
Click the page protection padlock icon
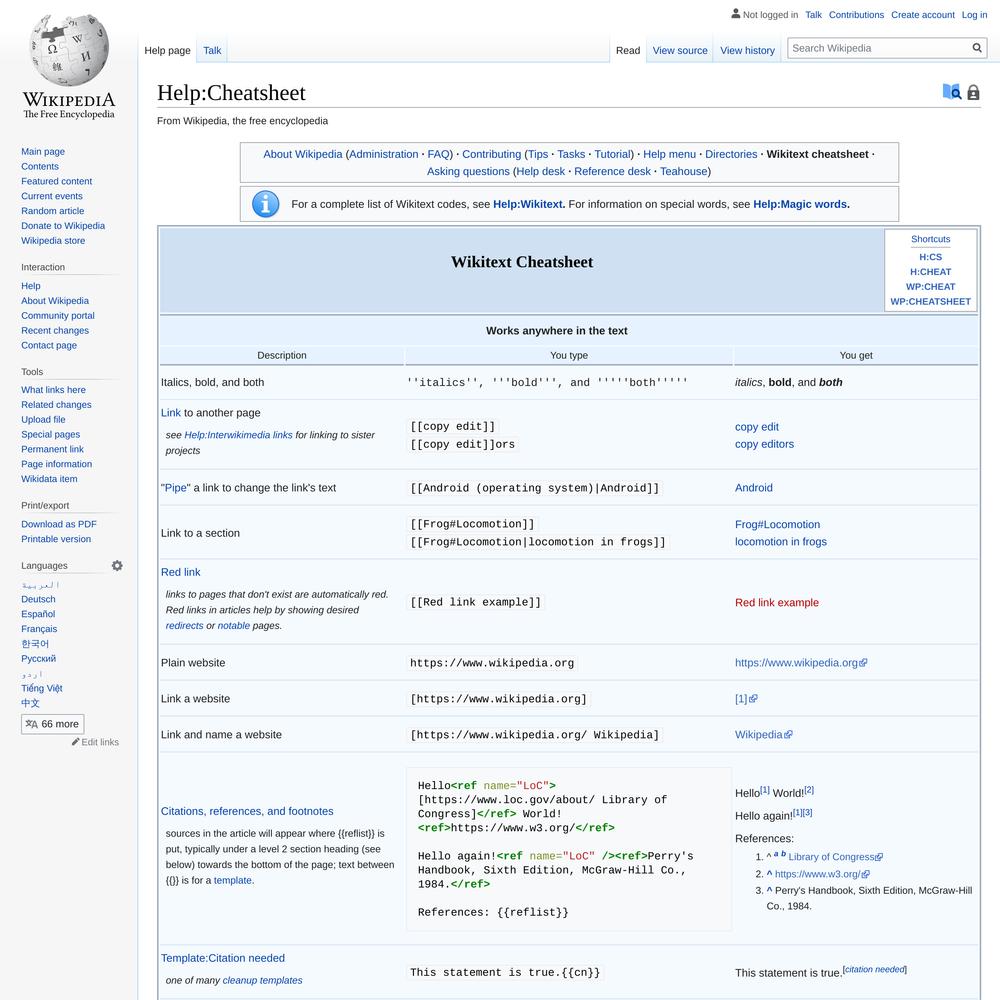pos(973,93)
